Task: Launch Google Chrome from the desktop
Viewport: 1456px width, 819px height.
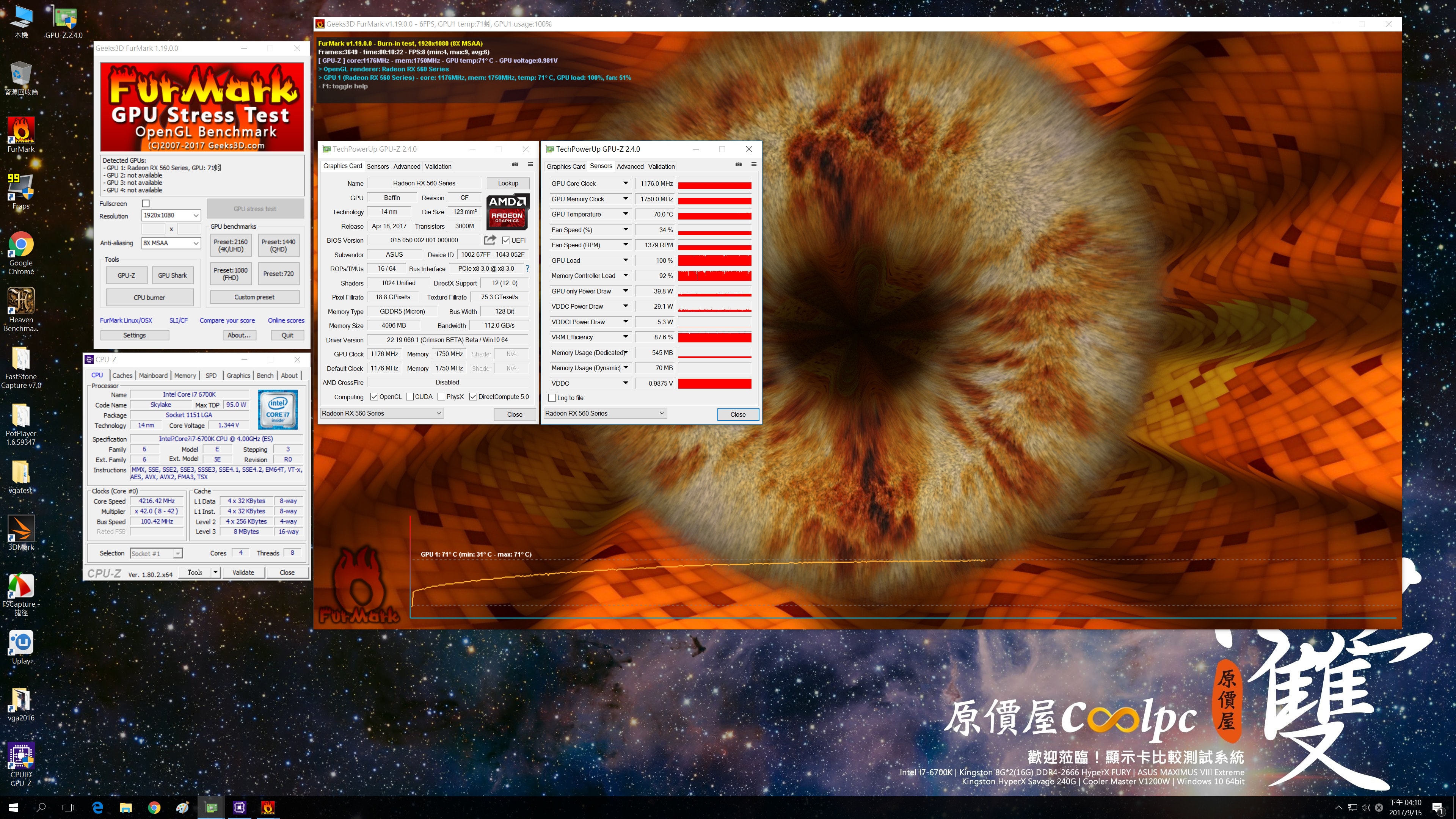Action: click(x=21, y=253)
